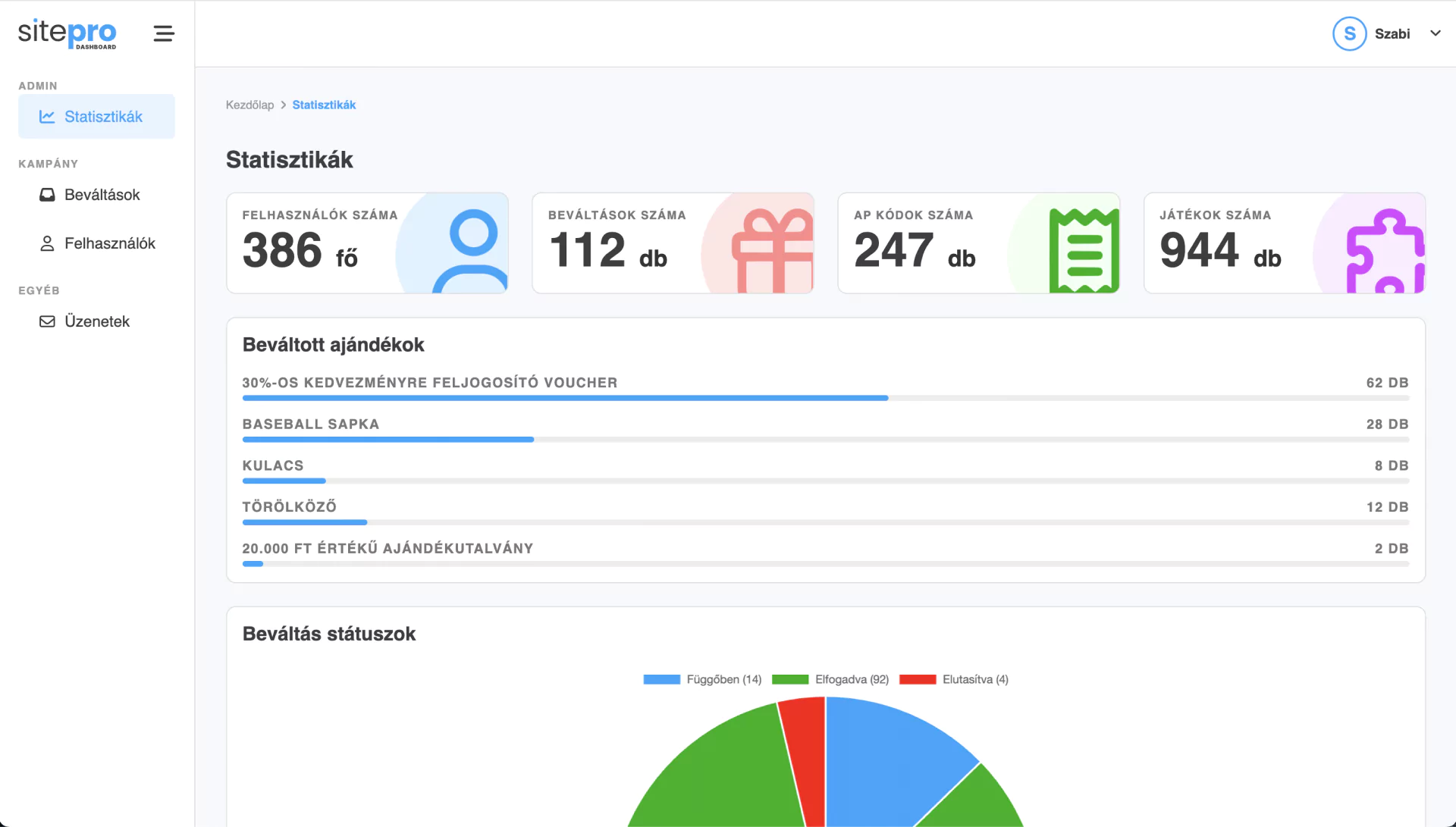Toggle Elutasítva legend item in chart
Image resolution: width=1456 pixels, height=827 pixels.
pos(954,679)
